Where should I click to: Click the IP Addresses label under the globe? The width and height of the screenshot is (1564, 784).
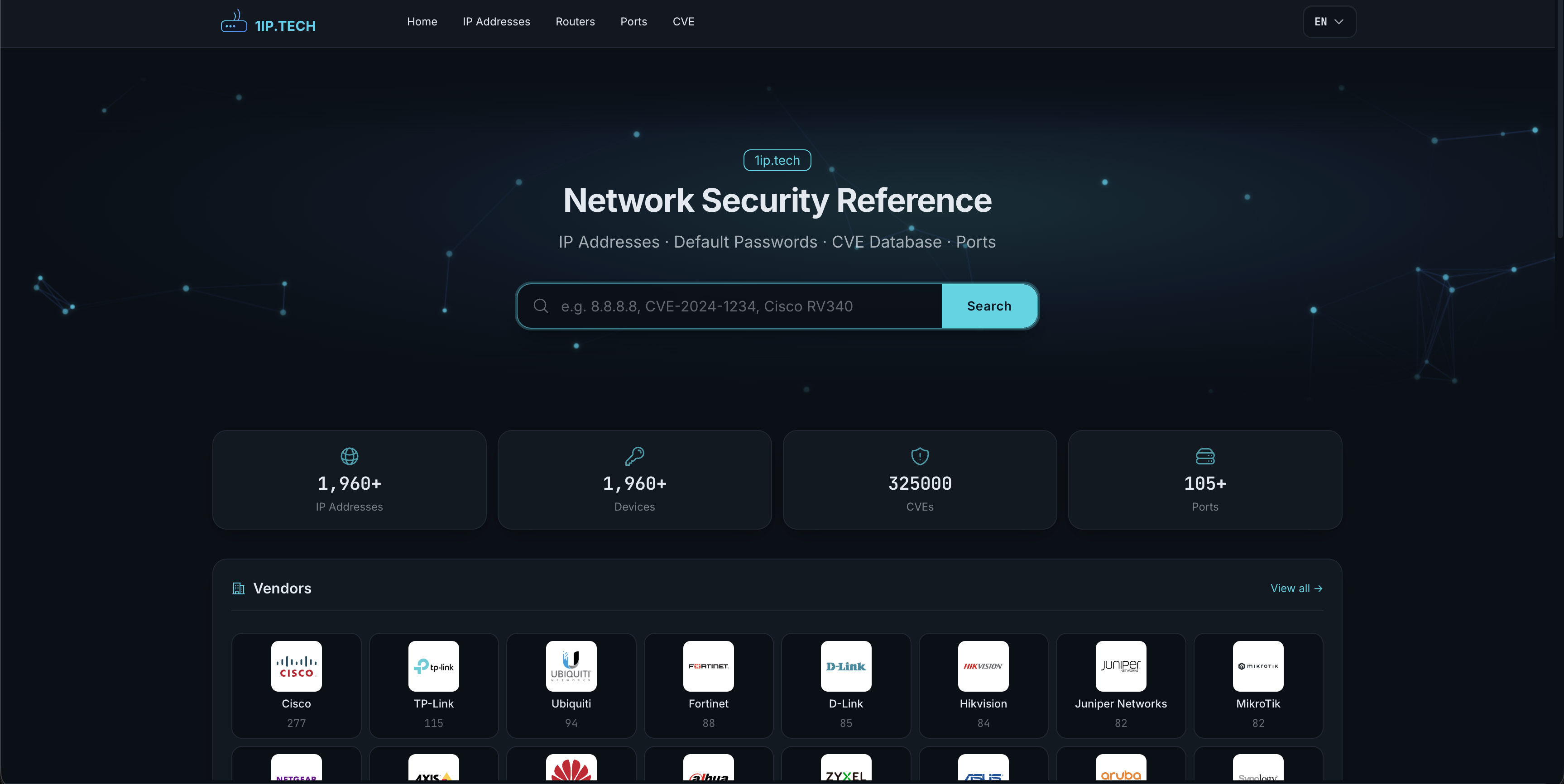[349, 507]
